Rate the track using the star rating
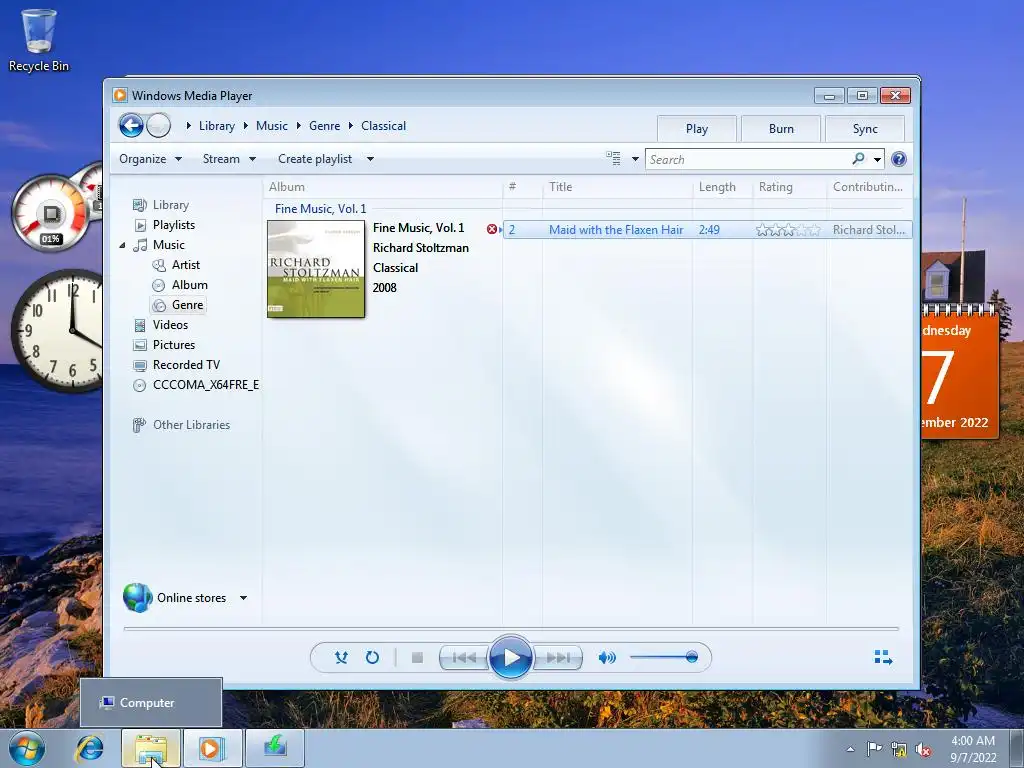Image resolution: width=1024 pixels, height=768 pixels. pos(788,230)
